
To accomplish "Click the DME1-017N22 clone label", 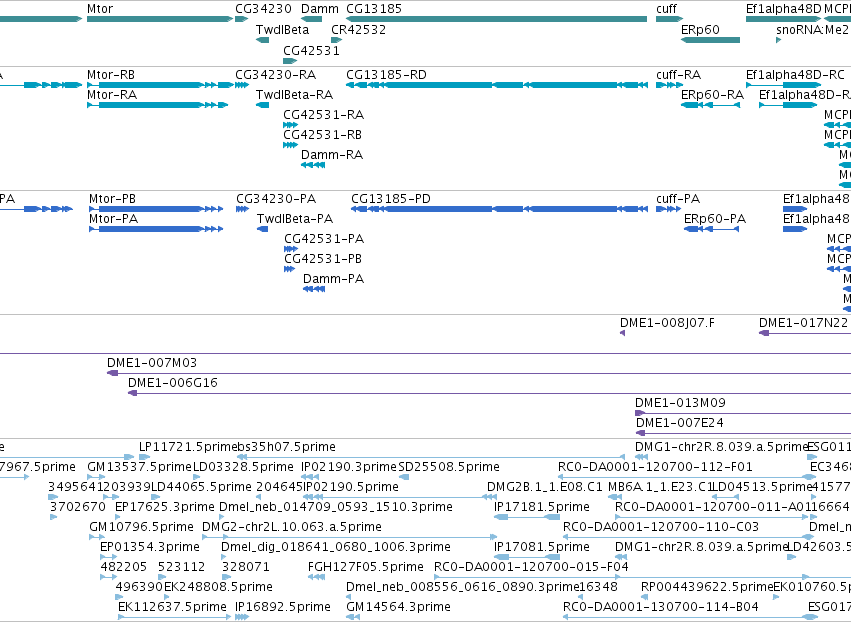I will pyautogui.click(x=803, y=323).
